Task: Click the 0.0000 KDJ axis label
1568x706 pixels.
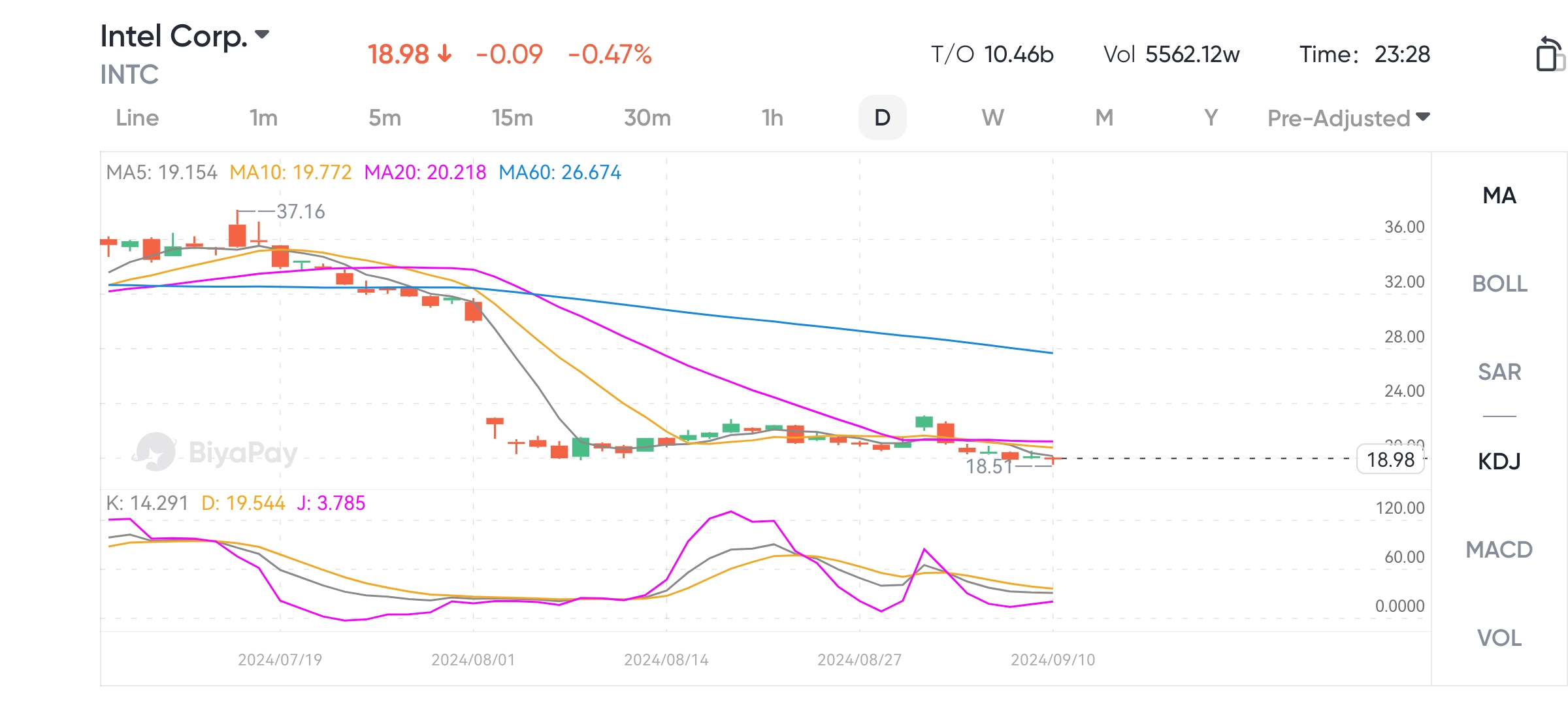Action: point(1400,606)
